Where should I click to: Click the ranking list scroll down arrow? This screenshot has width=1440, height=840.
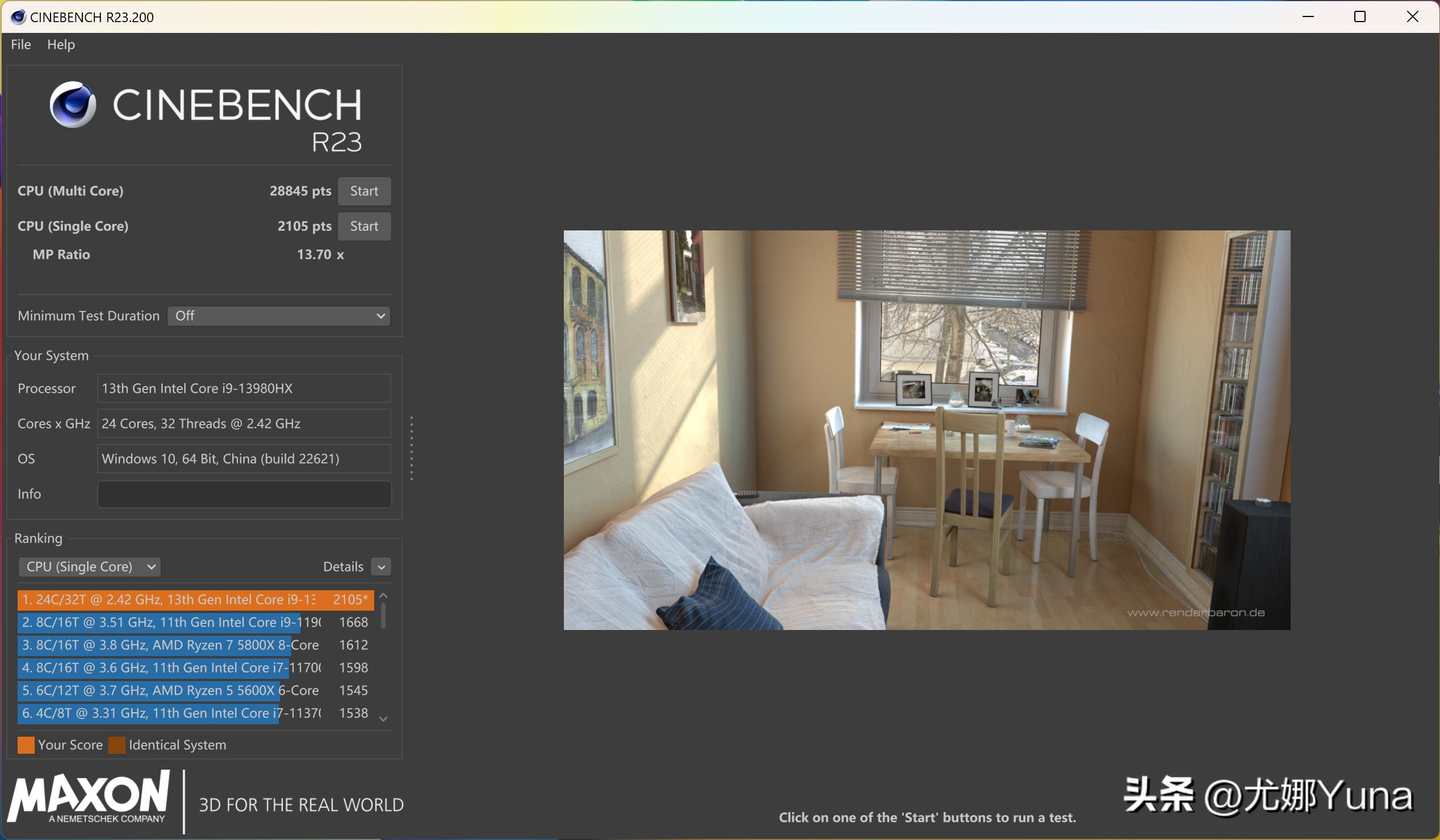[383, 719]
